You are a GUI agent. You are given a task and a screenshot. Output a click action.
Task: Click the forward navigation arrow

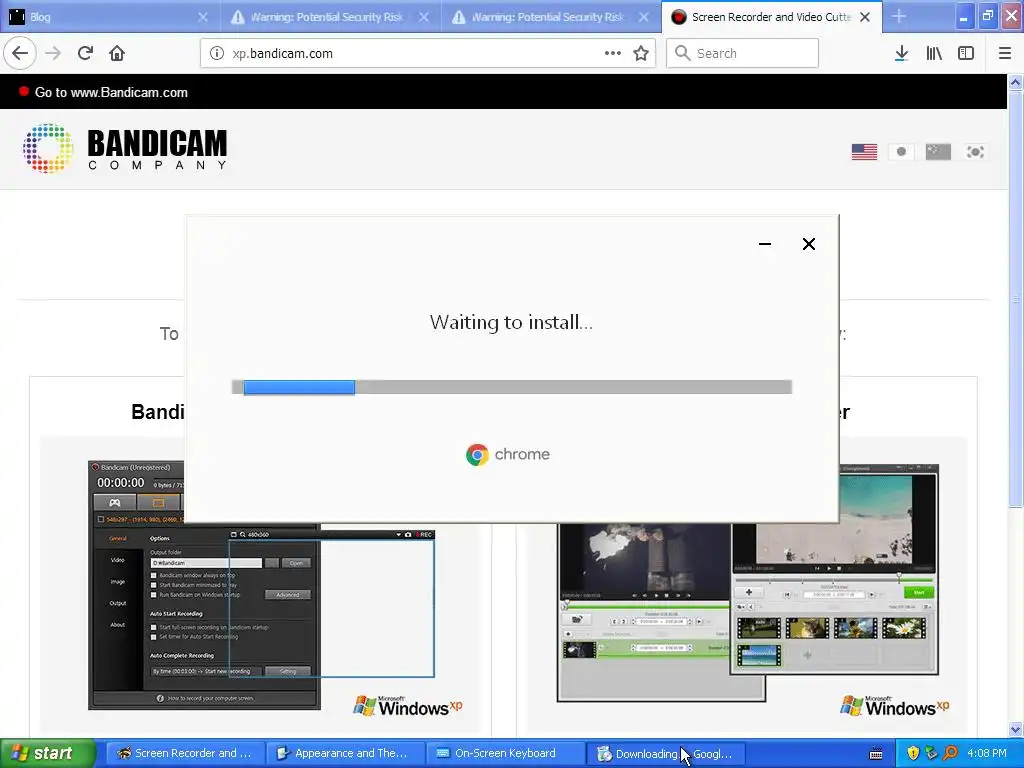tap(54, 54)
